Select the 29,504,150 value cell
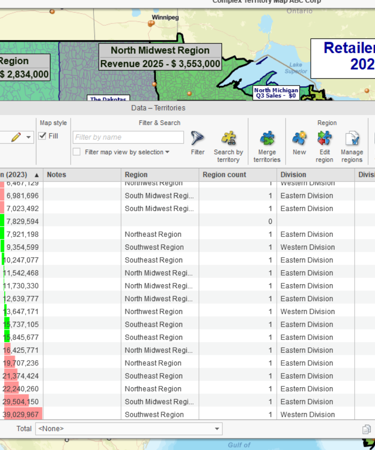The image size is (375, 450). tap(21, 402)
